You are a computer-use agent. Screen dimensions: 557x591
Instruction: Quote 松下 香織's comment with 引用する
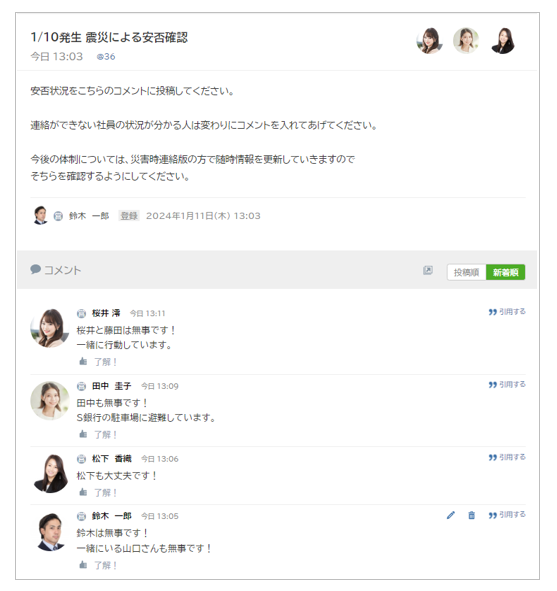pyautogui.click(x=507, y=457)
